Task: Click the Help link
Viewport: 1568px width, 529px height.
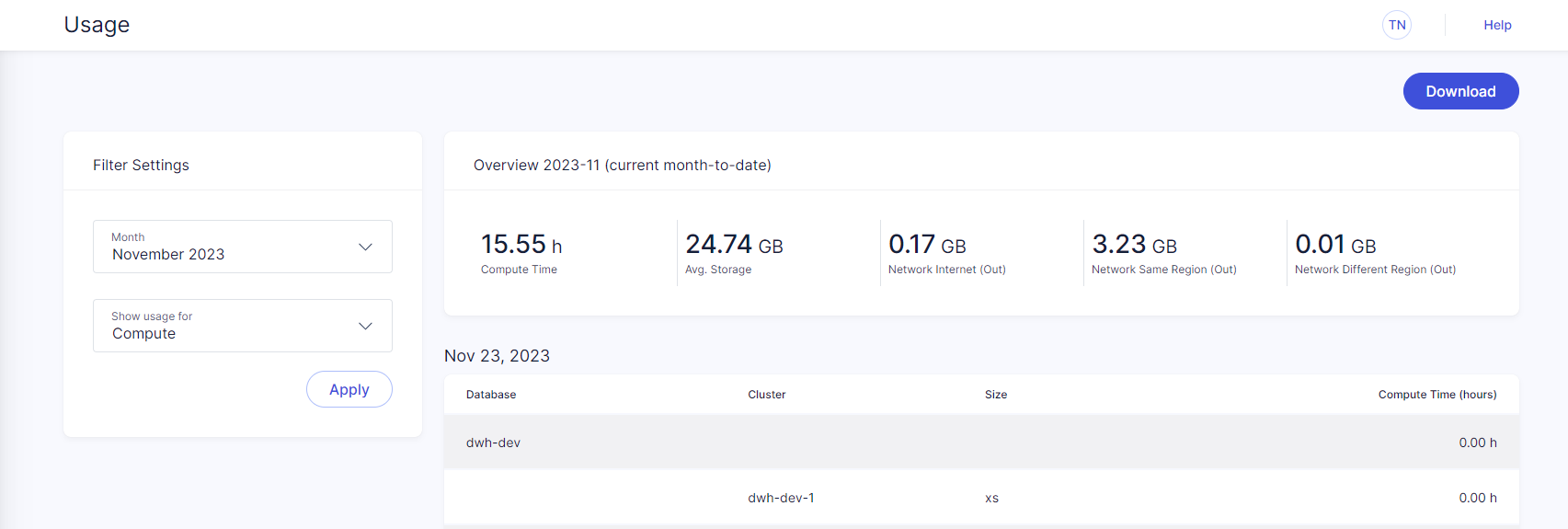Action: (x=1496, y=25)
